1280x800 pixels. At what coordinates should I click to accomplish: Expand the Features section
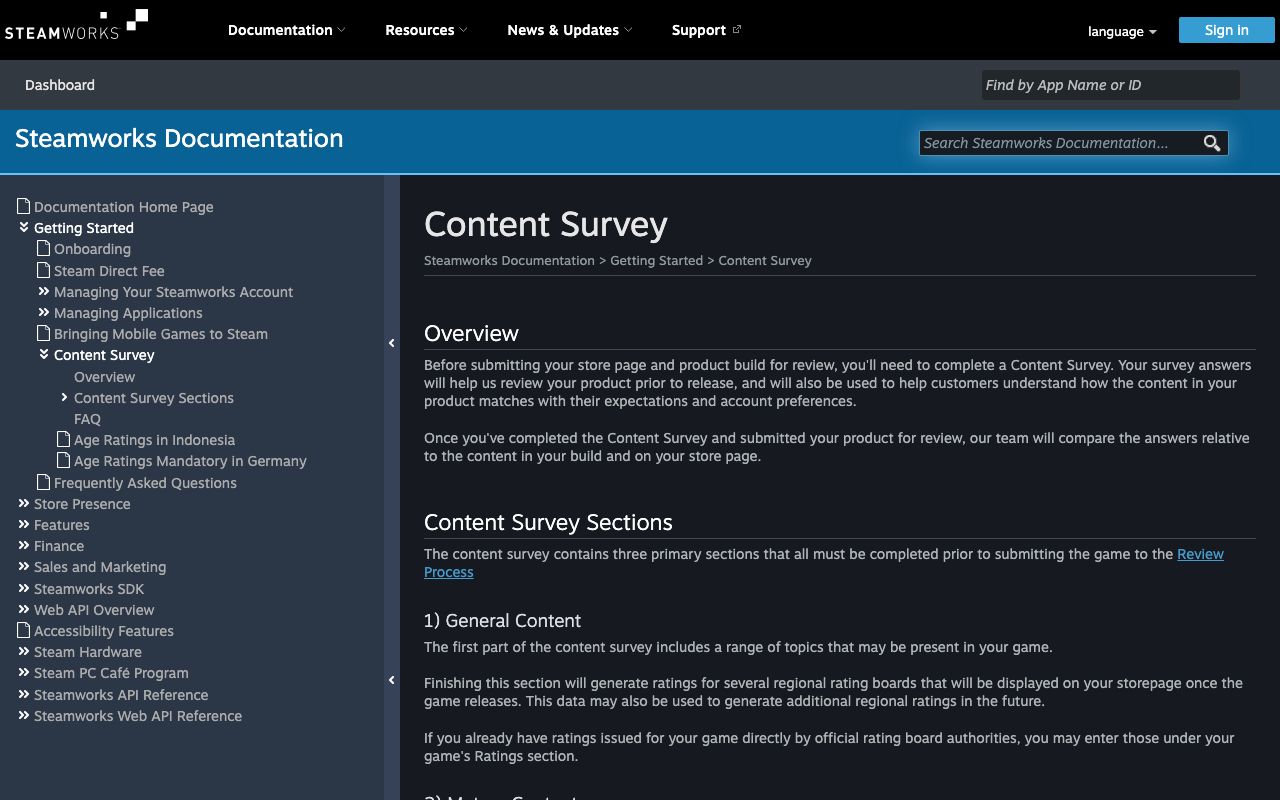24,524
